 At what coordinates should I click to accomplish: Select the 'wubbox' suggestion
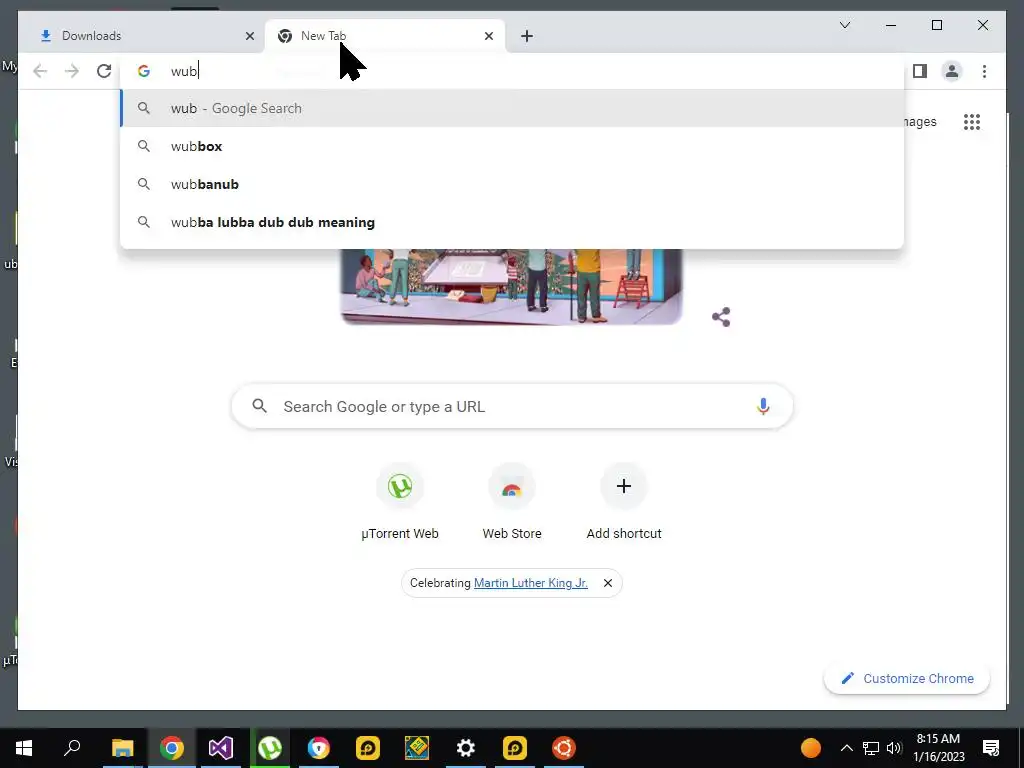pyautogui.click(x=512, y=146)
